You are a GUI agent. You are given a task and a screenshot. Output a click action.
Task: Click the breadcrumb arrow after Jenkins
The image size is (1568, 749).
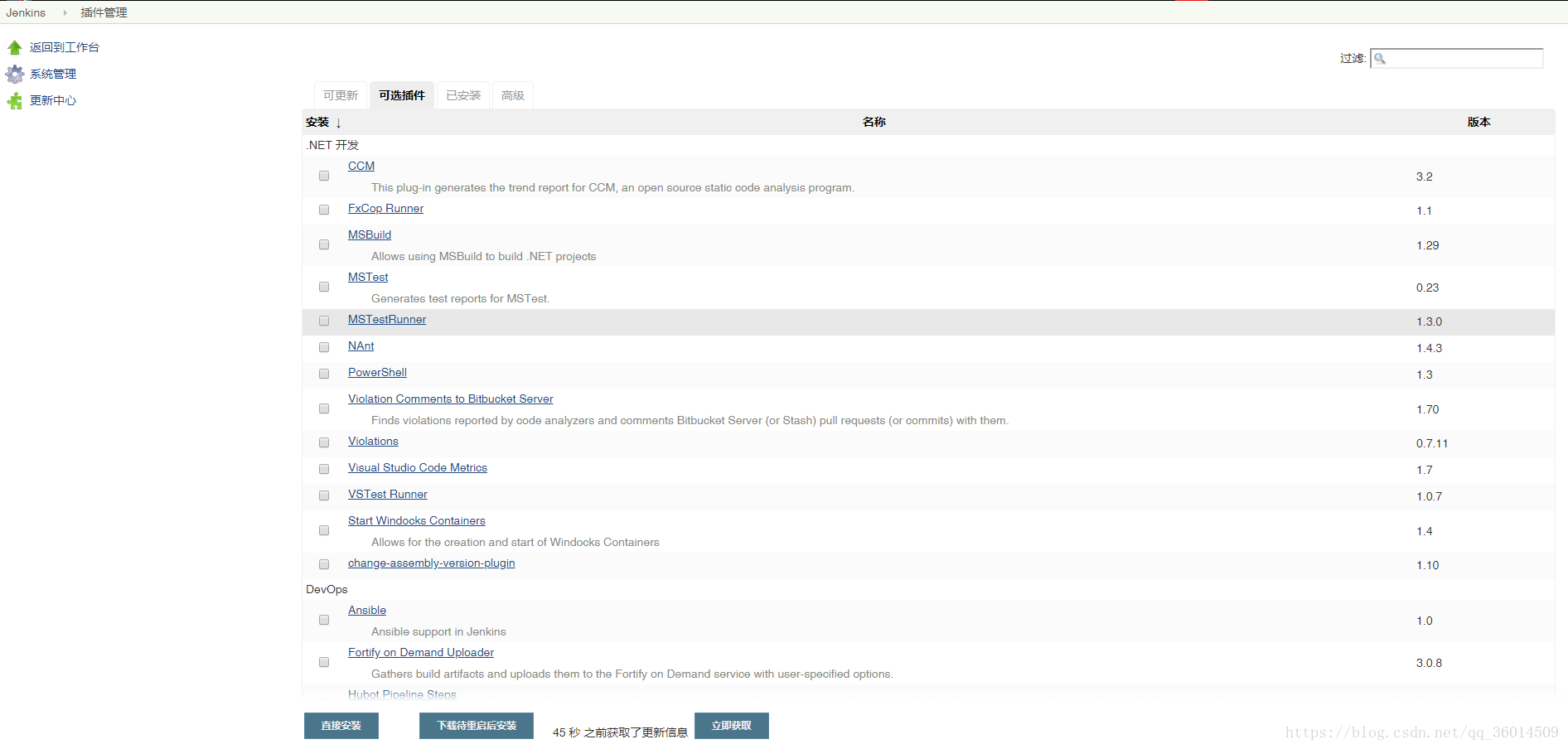tap(65, 12)
